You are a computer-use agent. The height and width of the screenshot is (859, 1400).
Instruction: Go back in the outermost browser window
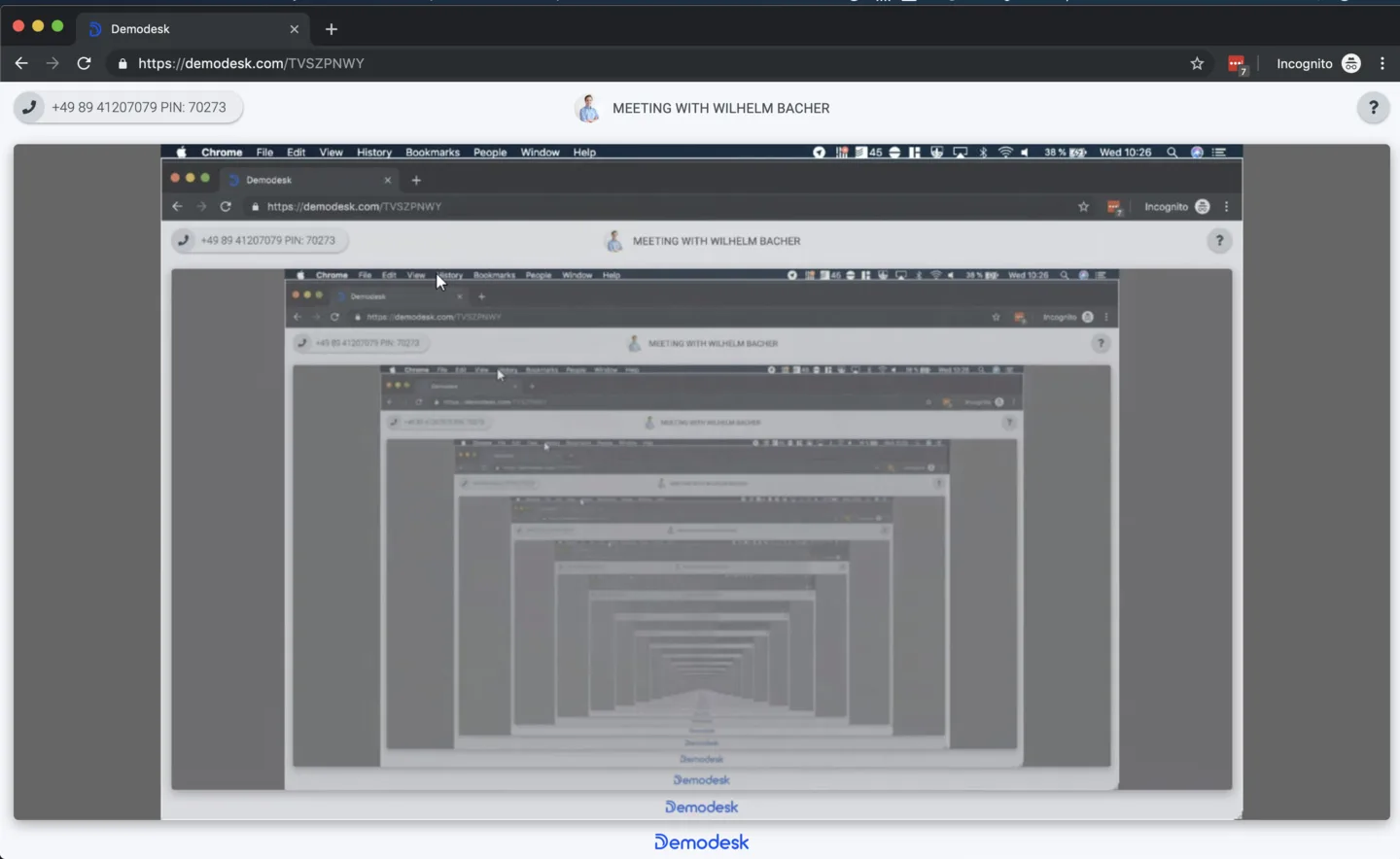pyautogui.click(x=21, y=63)
